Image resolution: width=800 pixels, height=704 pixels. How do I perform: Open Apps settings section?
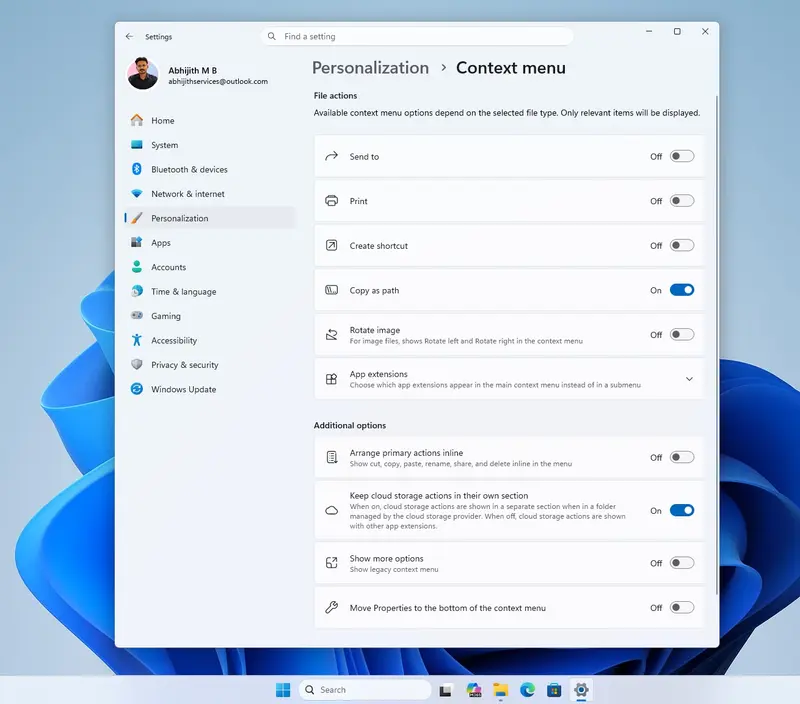pyautogui.click(x=210, y=243)
